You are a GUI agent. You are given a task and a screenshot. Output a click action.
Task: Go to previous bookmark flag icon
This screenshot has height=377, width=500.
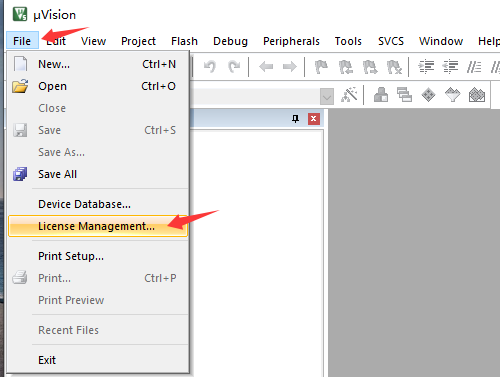346,67
